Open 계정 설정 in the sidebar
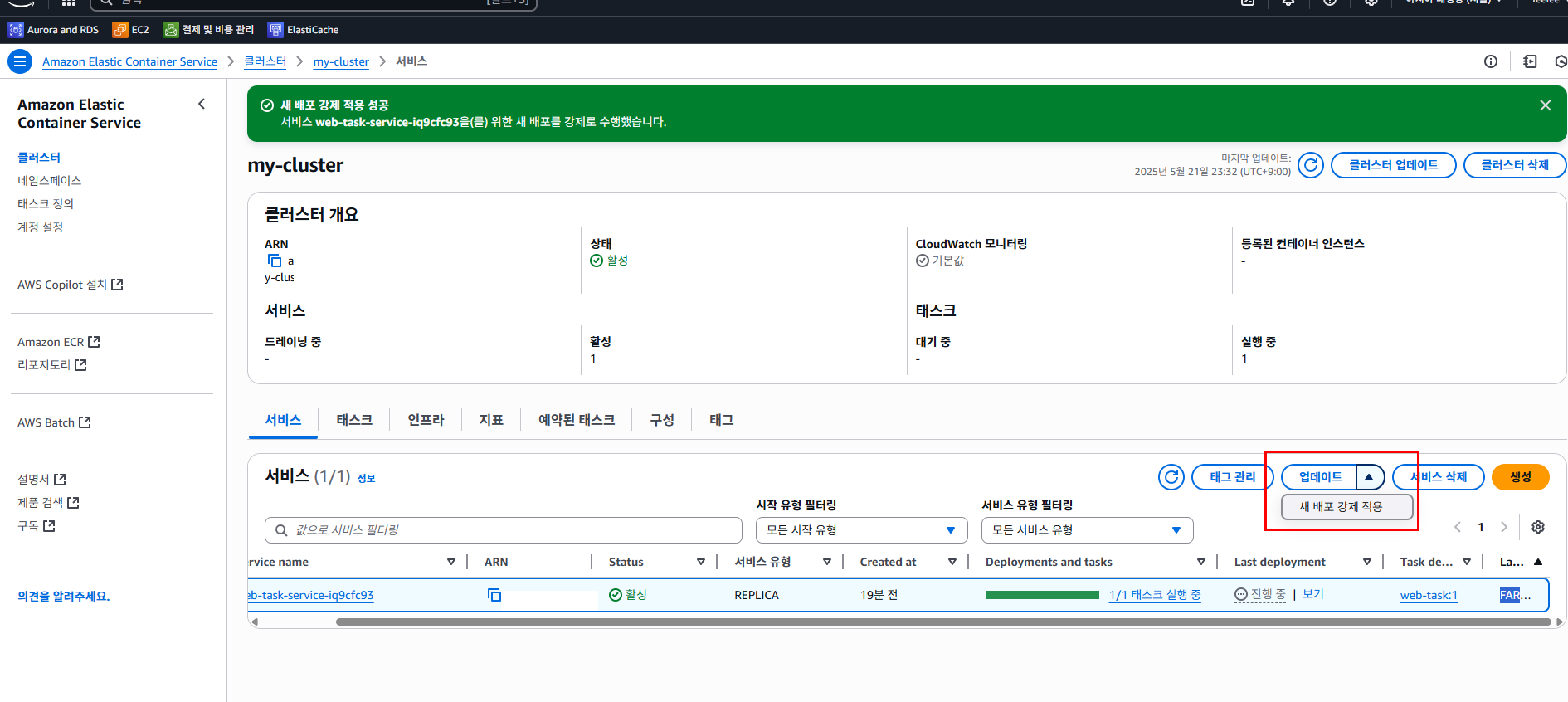This screenshot has height=702, width=1568. 40,227
